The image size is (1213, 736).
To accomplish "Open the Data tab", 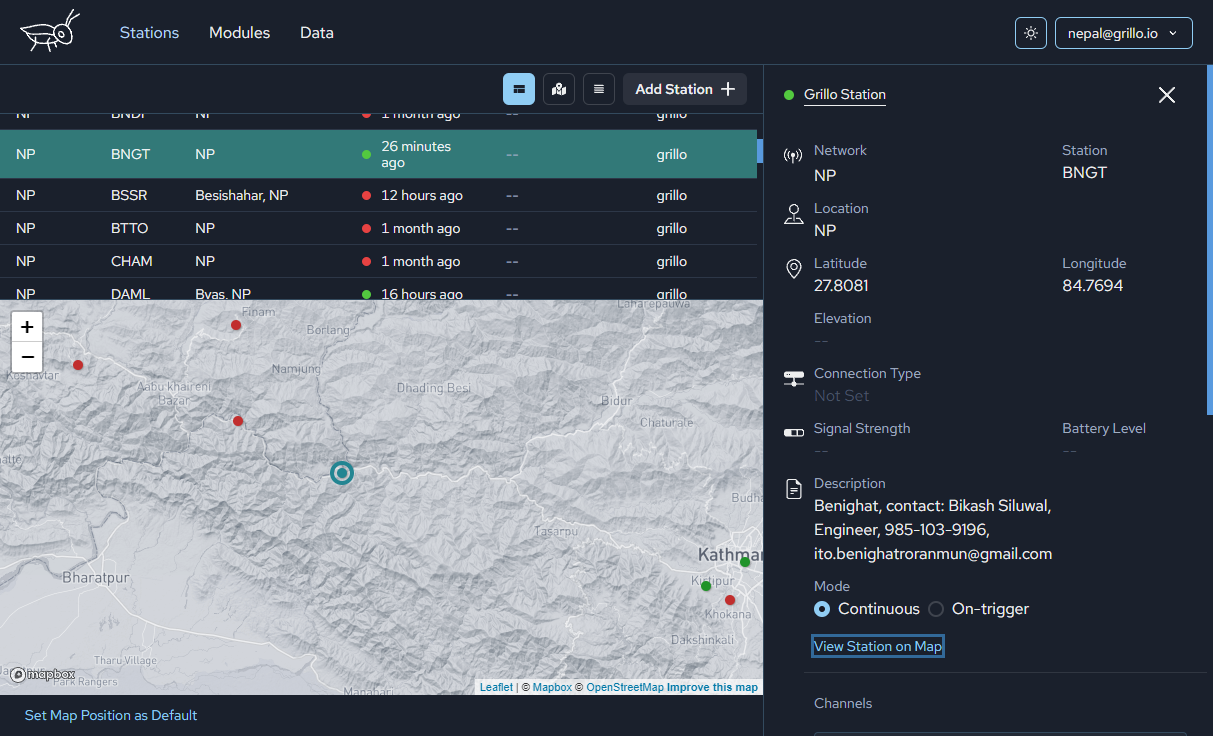I will (317, 33).
